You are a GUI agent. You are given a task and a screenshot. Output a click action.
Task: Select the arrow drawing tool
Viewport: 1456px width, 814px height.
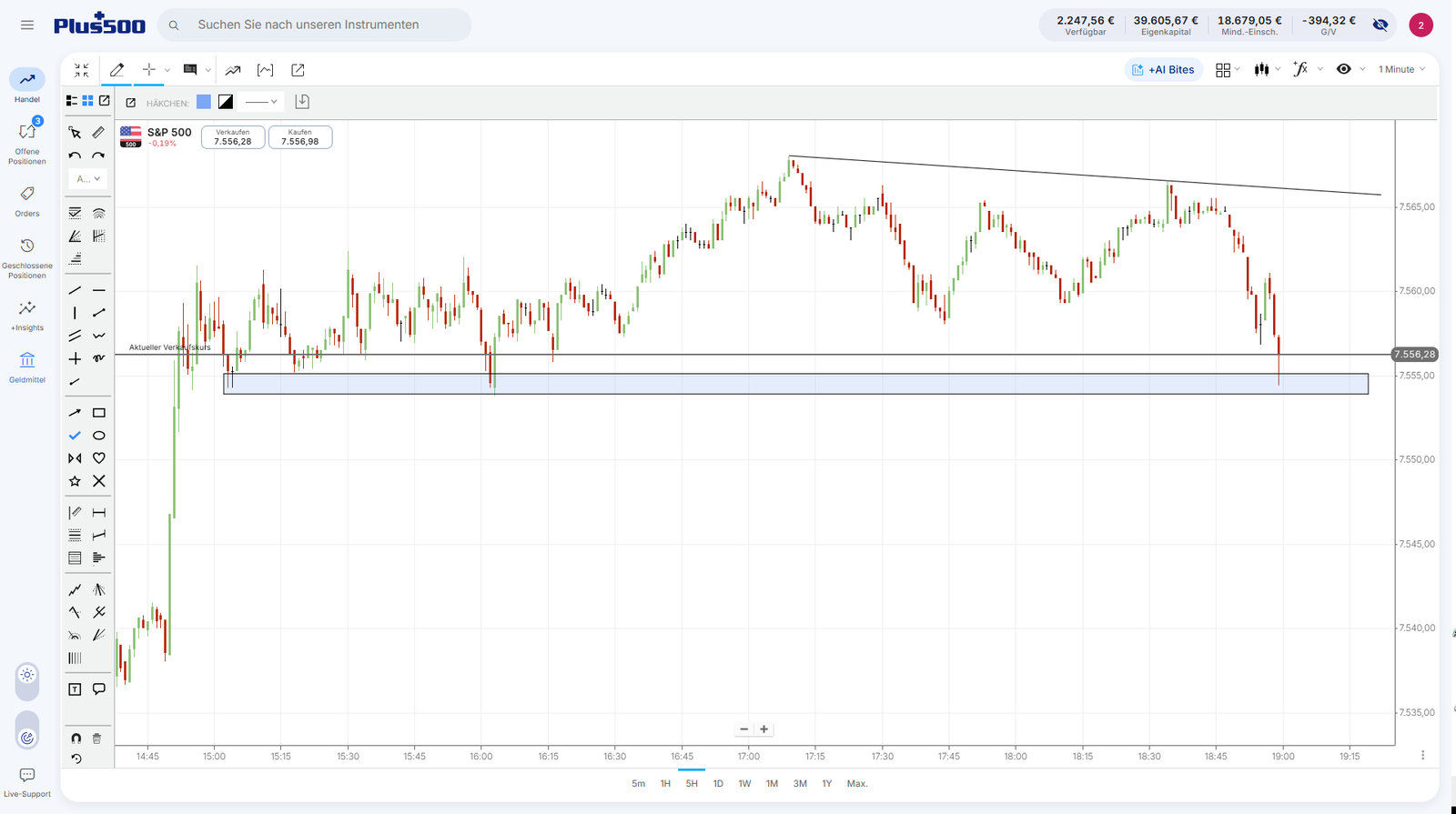(x=76, y=413)
